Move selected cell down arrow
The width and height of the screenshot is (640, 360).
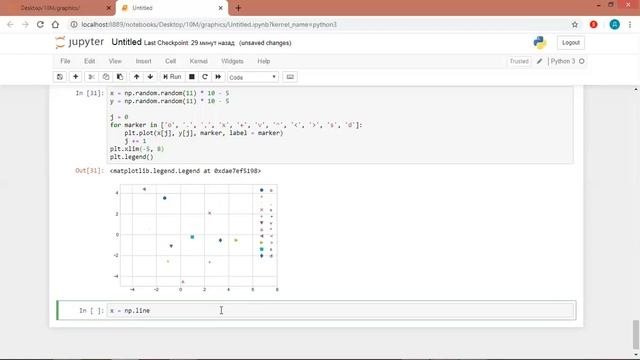[x=150, y=77]
